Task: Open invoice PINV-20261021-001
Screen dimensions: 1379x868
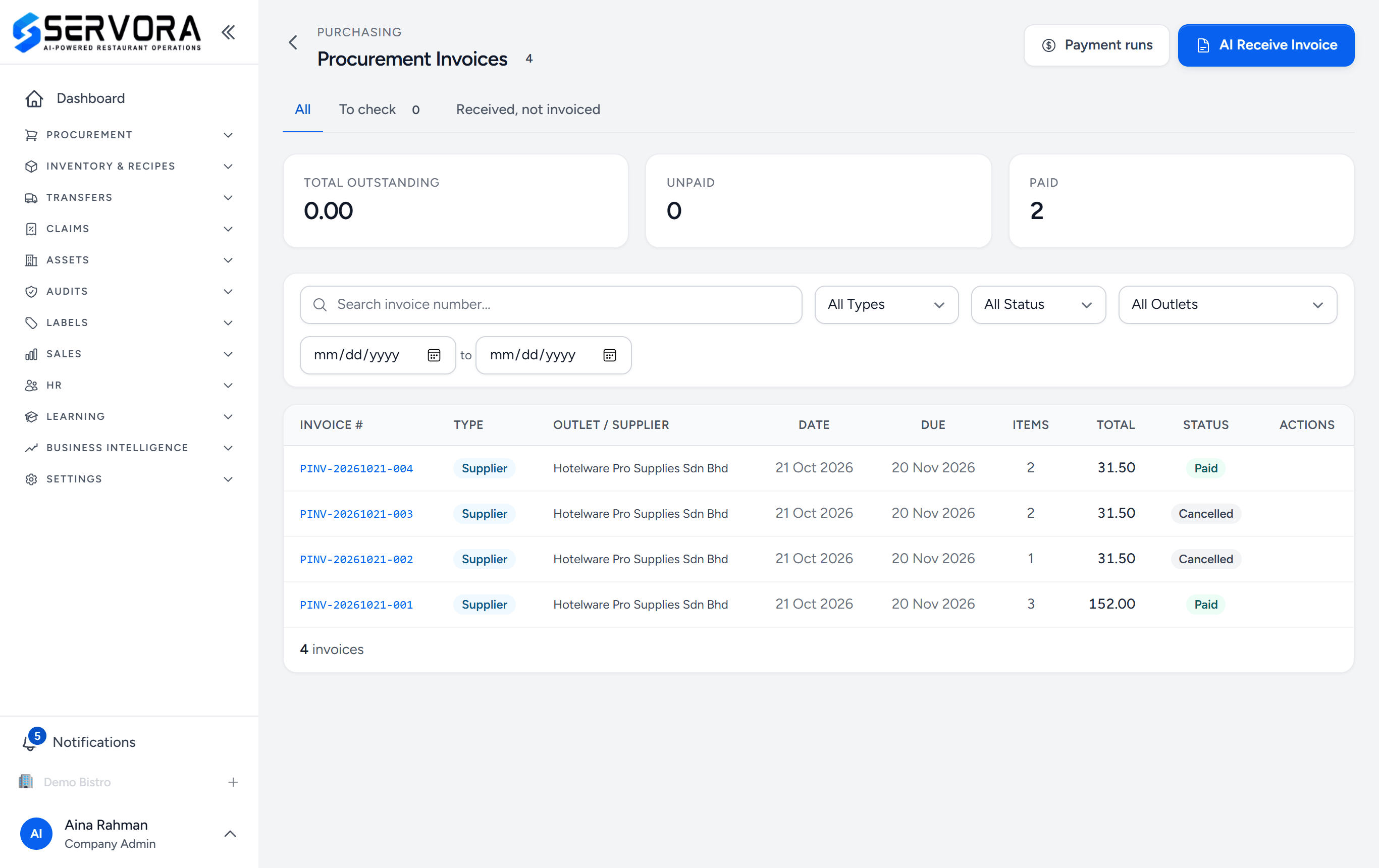Action: tap(356, 605)
